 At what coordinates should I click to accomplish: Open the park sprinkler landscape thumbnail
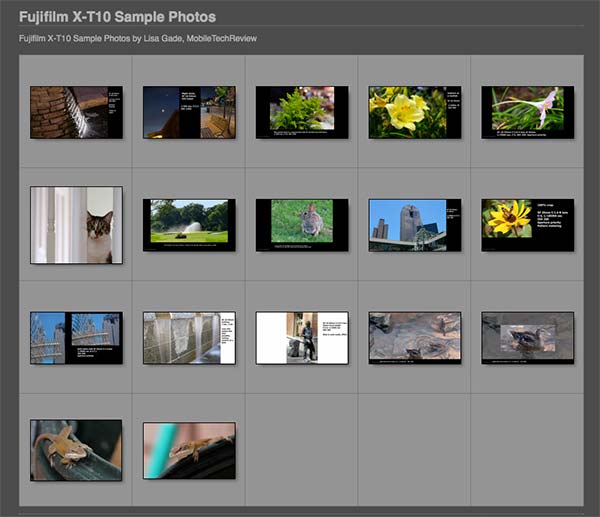pos(189,225)
